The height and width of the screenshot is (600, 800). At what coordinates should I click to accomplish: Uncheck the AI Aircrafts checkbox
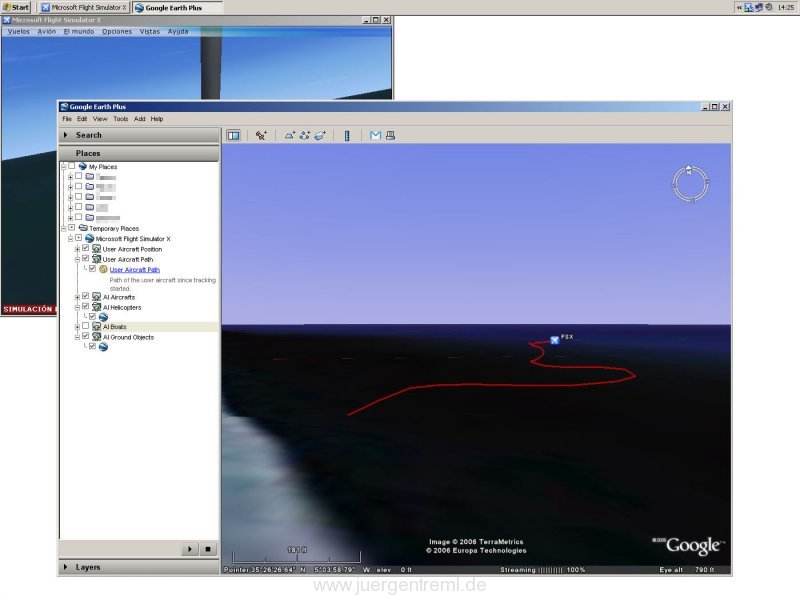[86, 296]
